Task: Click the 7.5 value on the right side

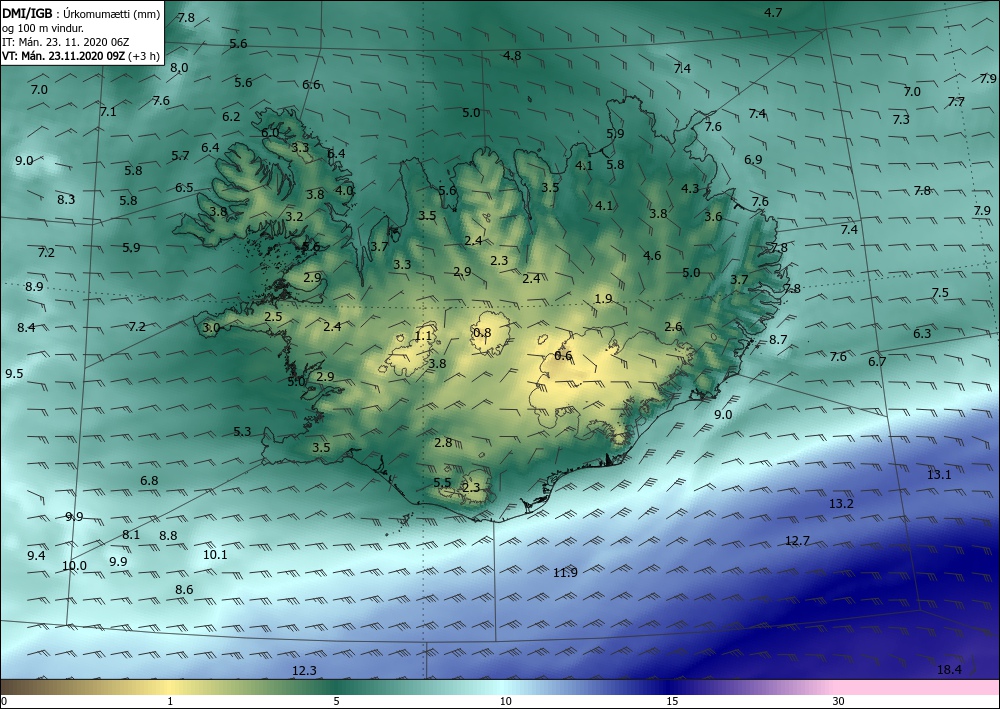Action: click(940, 293)
